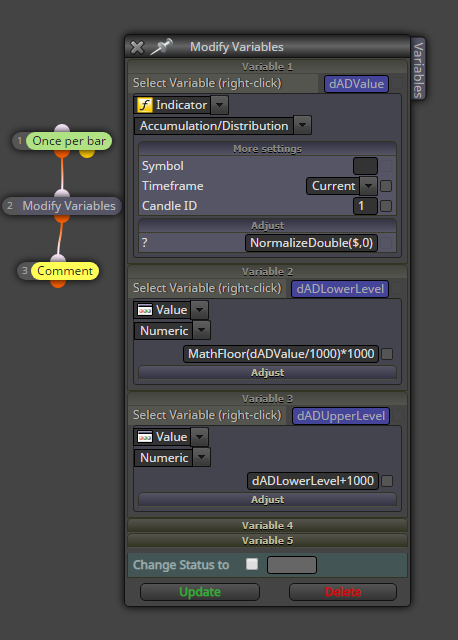Click the orange output connector of Comment block

click(58, 284)
